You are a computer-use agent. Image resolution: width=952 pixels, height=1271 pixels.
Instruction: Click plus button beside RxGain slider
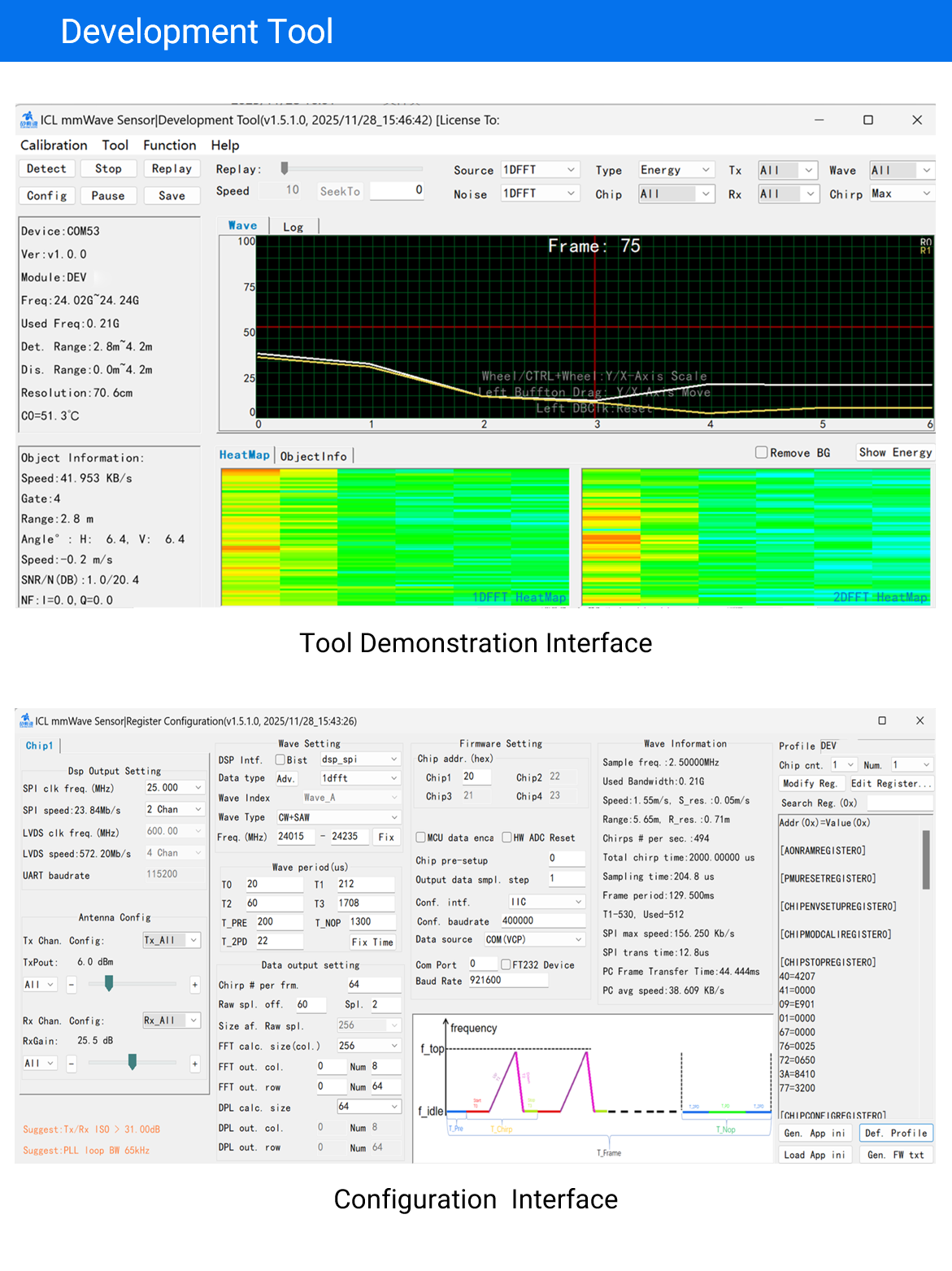pyautogui.click(x=195, y=1064)
